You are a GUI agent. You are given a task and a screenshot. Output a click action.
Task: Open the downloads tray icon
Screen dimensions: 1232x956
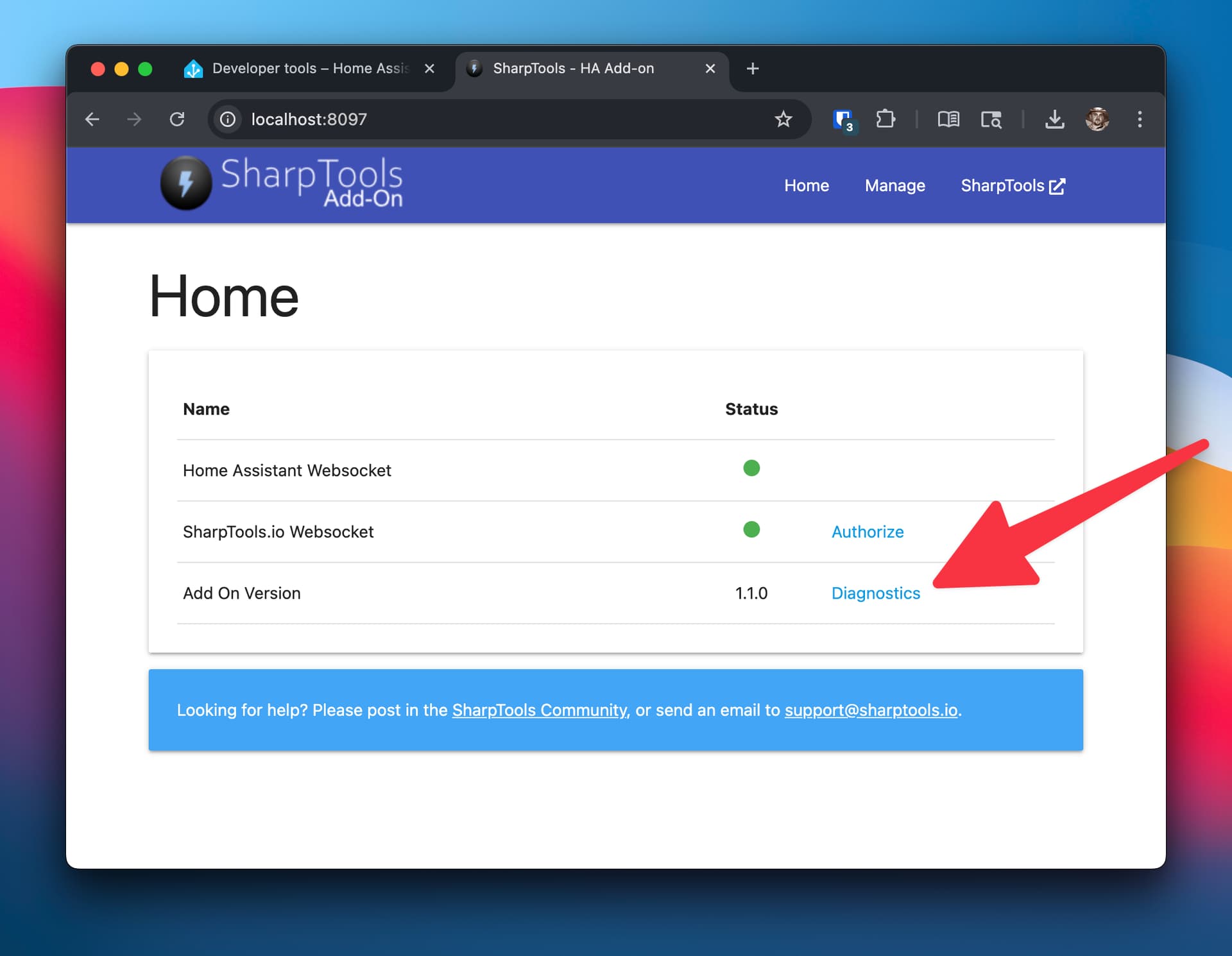(x=1055, y=119)
